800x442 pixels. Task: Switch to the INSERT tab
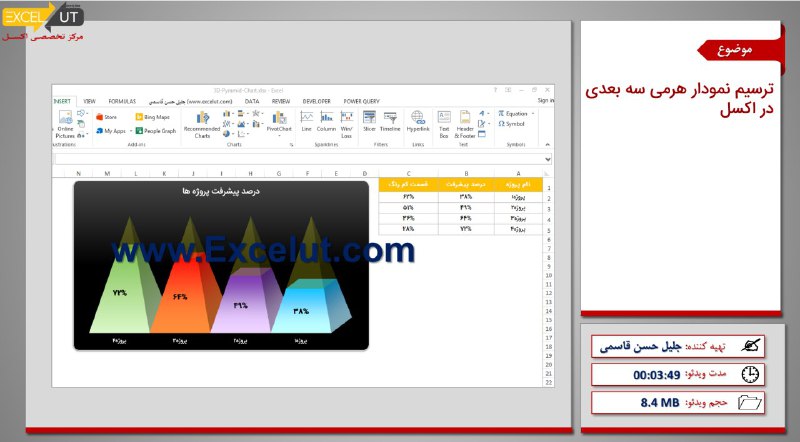tap(63, 101)
